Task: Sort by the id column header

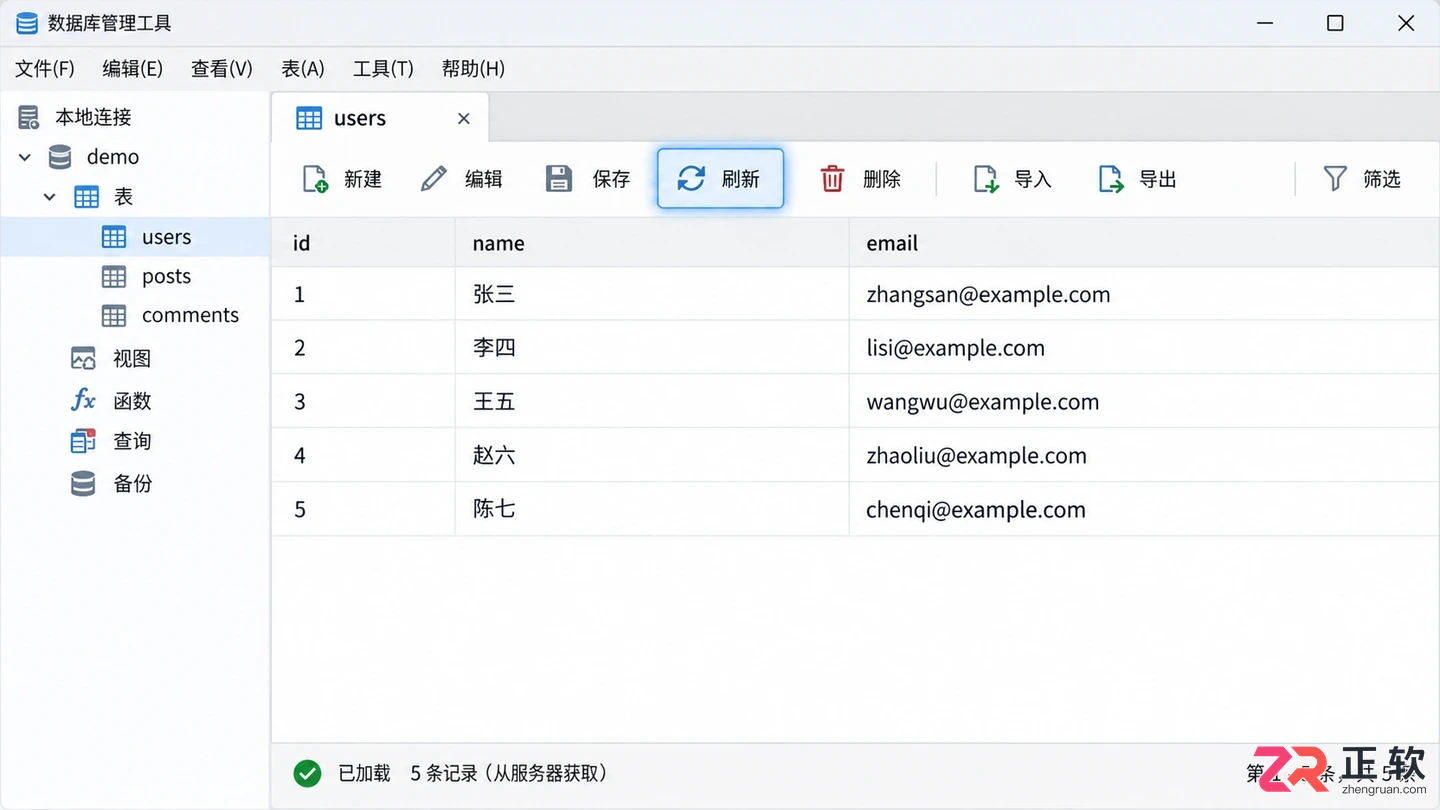Action: point(363,243)
